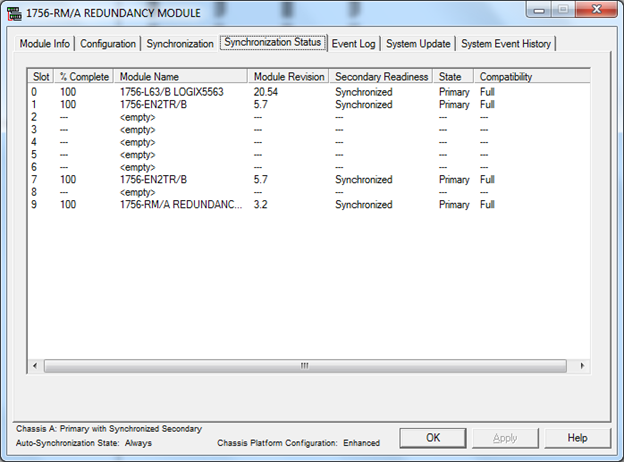Click the Full compatibility value in slot 1
624x462 pixels.
[x=487, y=105]
